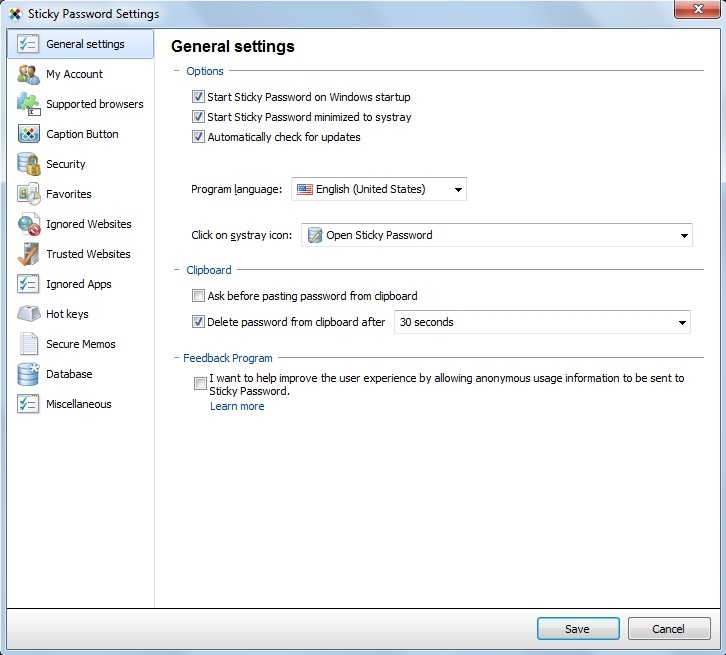Viewport: 726px width, 655px height.
Task: Collapse the Feedback Program section
Action: 176,357
